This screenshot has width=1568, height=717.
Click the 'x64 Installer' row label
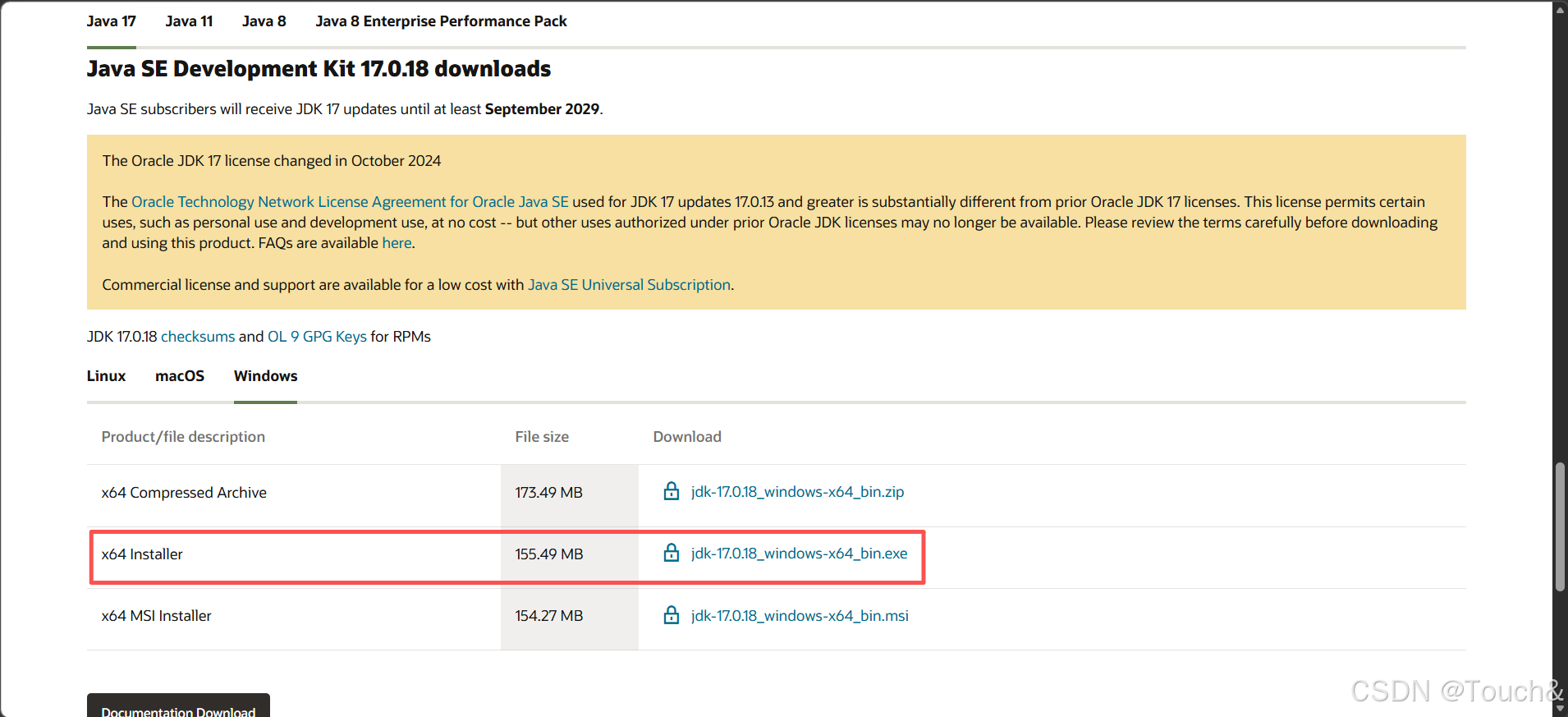click(142, 554)
